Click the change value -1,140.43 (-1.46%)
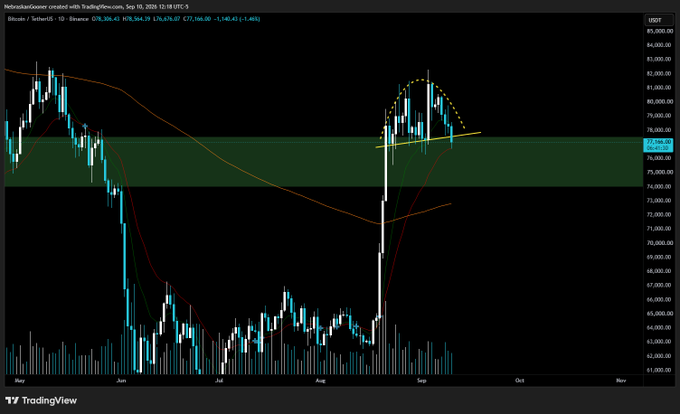 (237, 19)
